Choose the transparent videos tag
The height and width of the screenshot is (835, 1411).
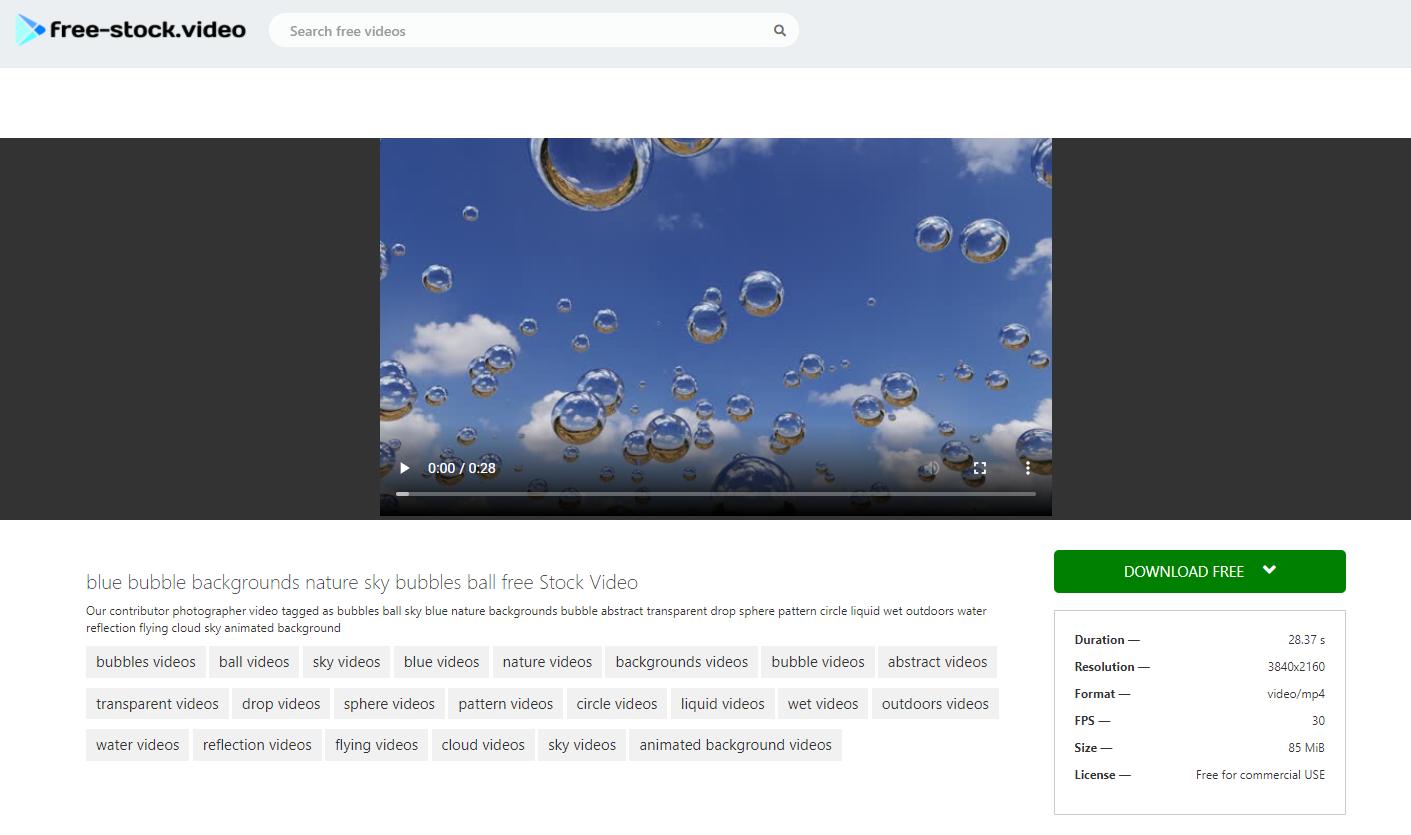click(x=157, y=704)
